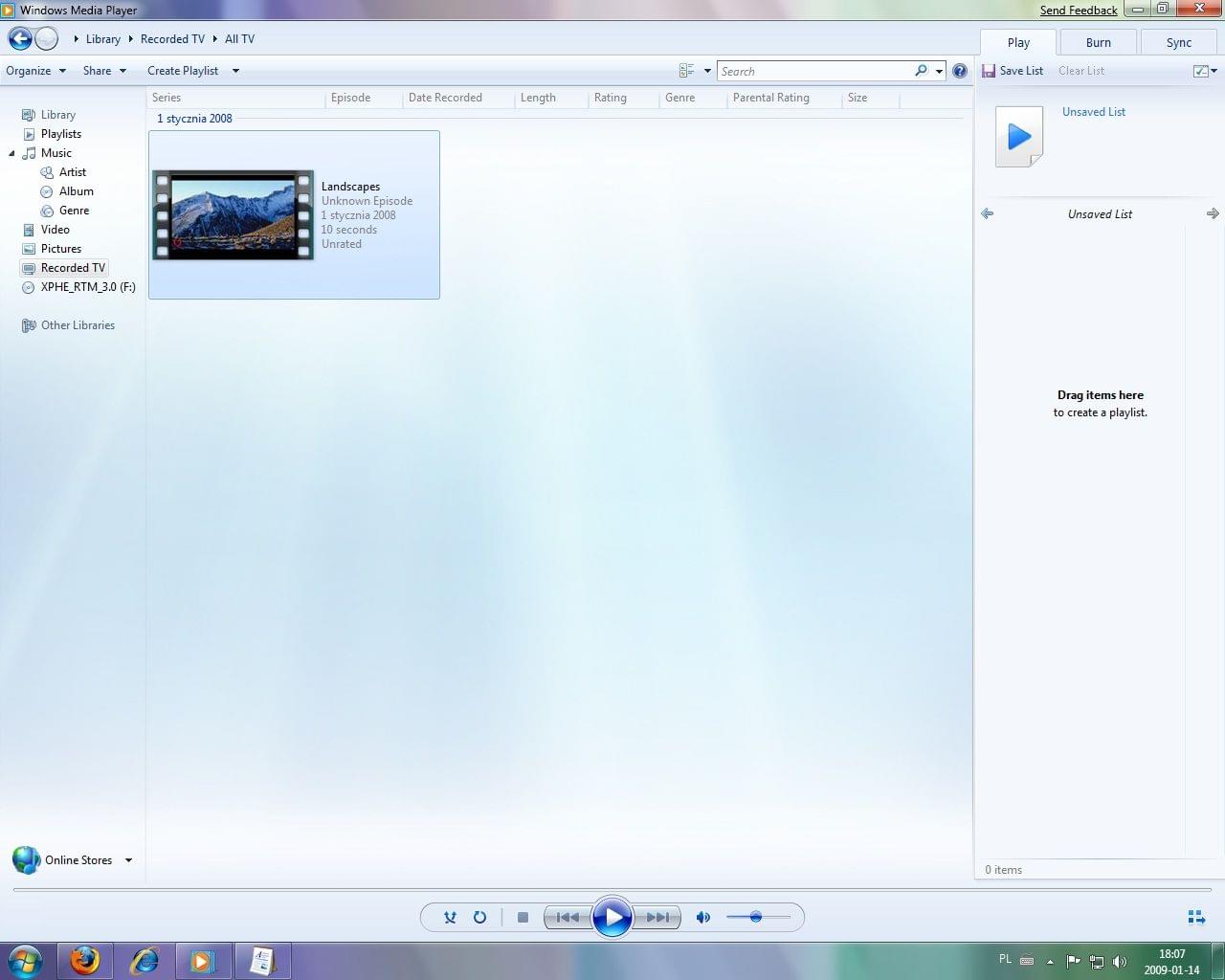The image size is (1225, 980).
Task: Select Genre under Music
Action: click(74, 211)
